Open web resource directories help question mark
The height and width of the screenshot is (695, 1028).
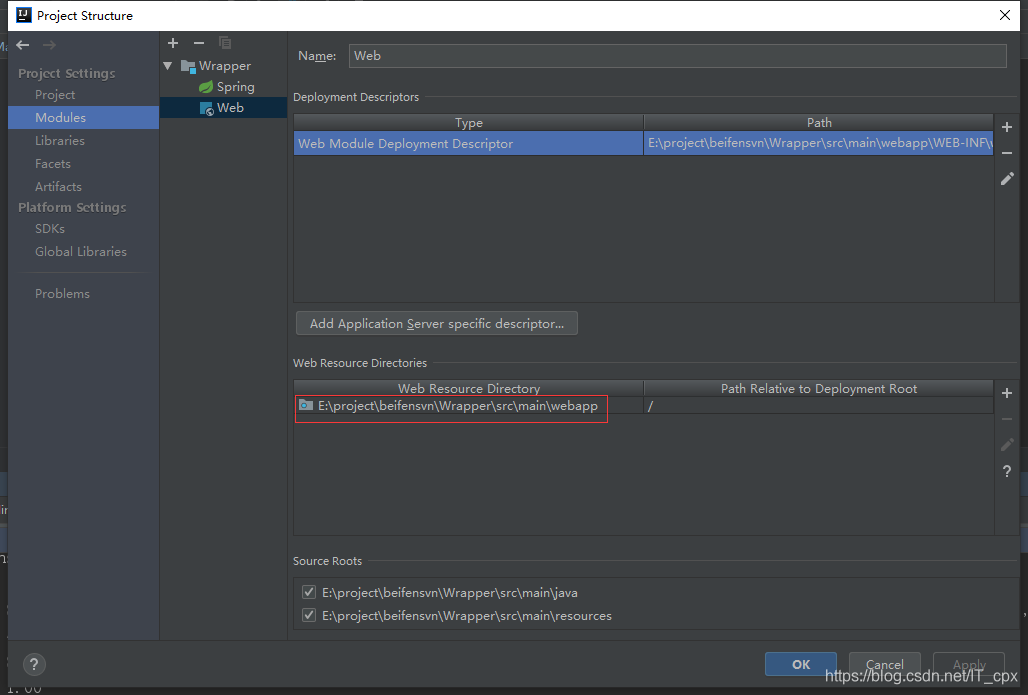(x=1007, y=471)
